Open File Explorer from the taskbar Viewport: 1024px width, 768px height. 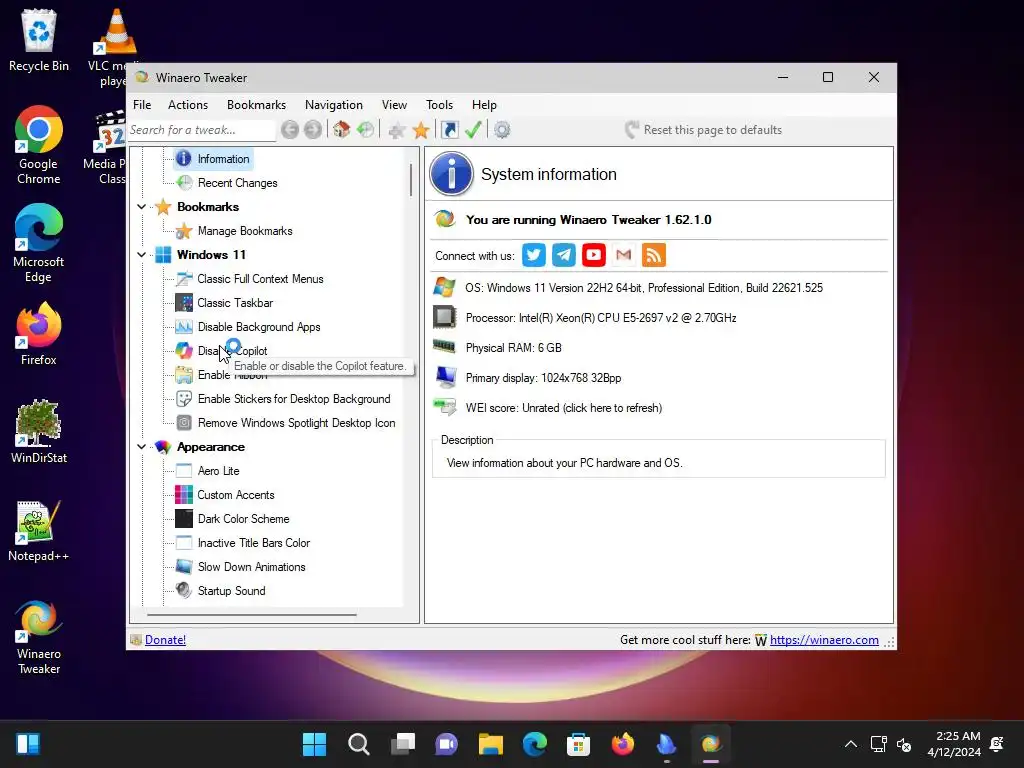tap(490, 744)
